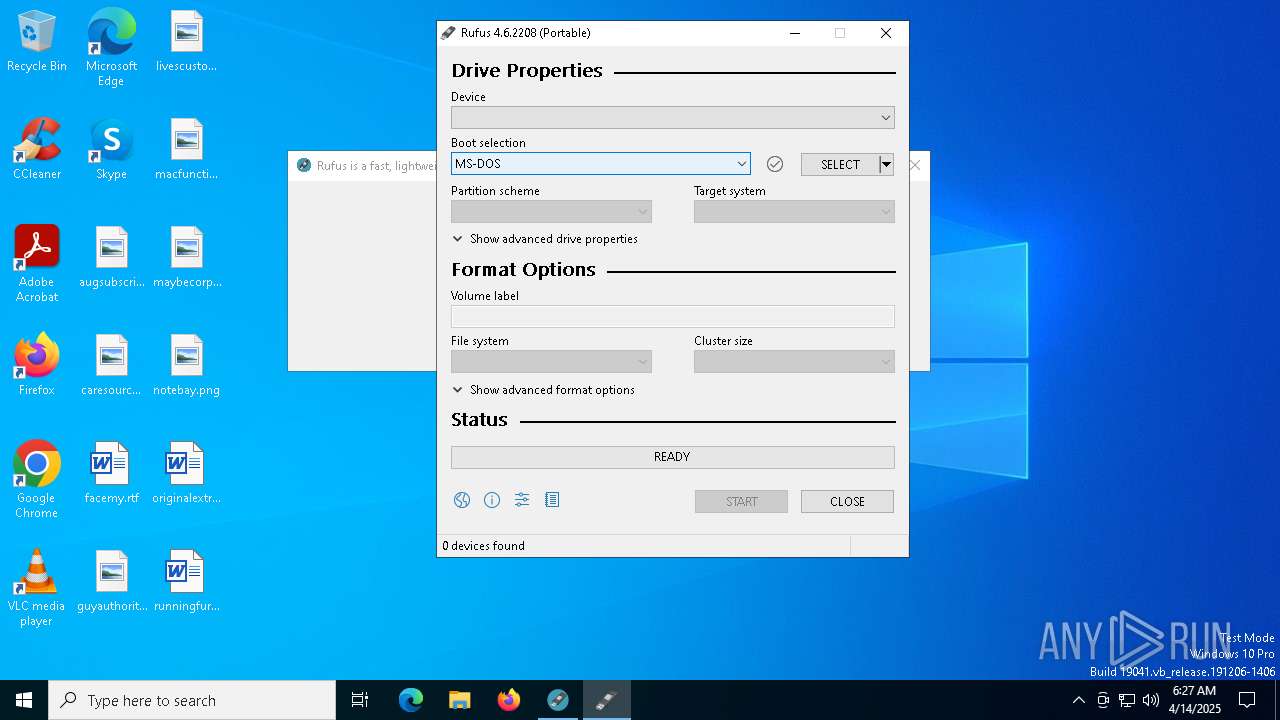Select facemy.rtf document on desktop
1280x720 pixels.
point(111,474)
